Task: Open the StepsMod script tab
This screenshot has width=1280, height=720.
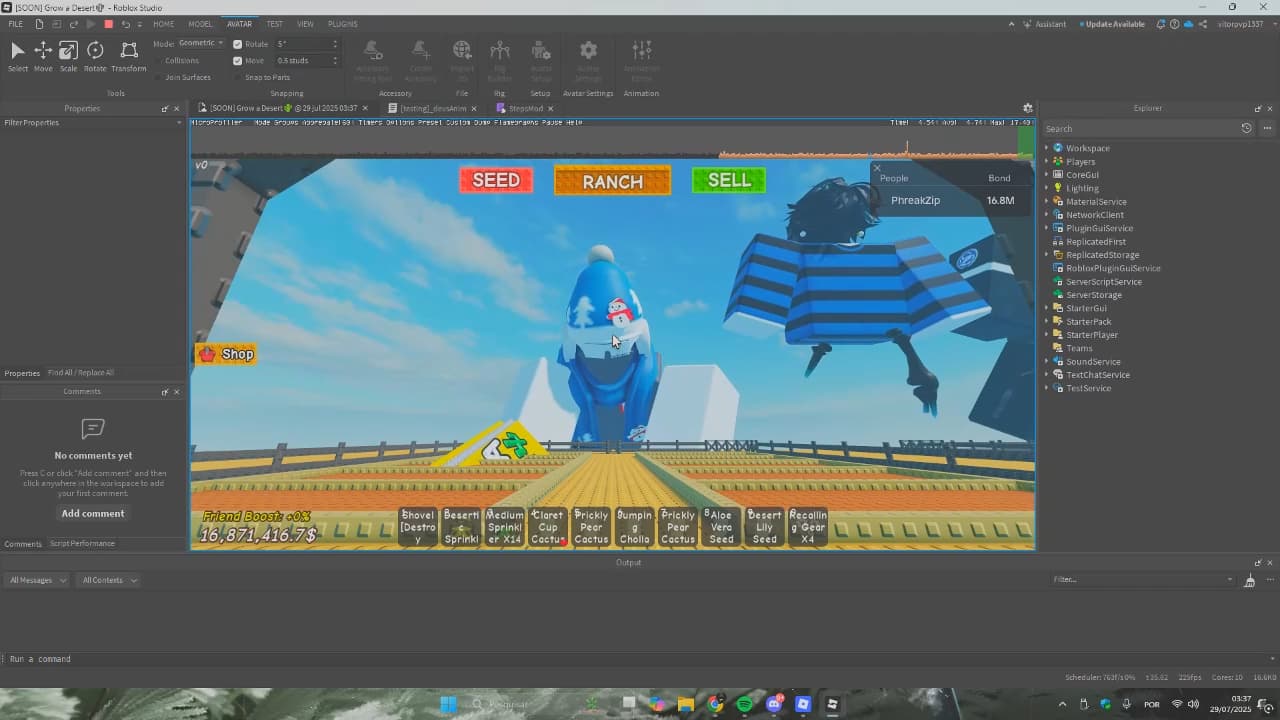Action: [525, 108]
